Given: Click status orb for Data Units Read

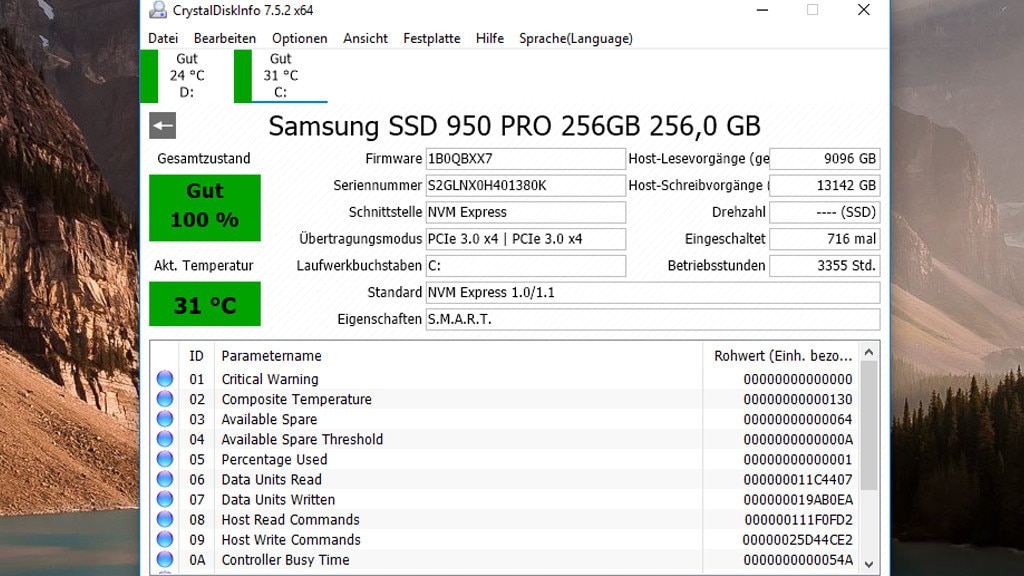Looking at the screenshot, I should (165, 479).
